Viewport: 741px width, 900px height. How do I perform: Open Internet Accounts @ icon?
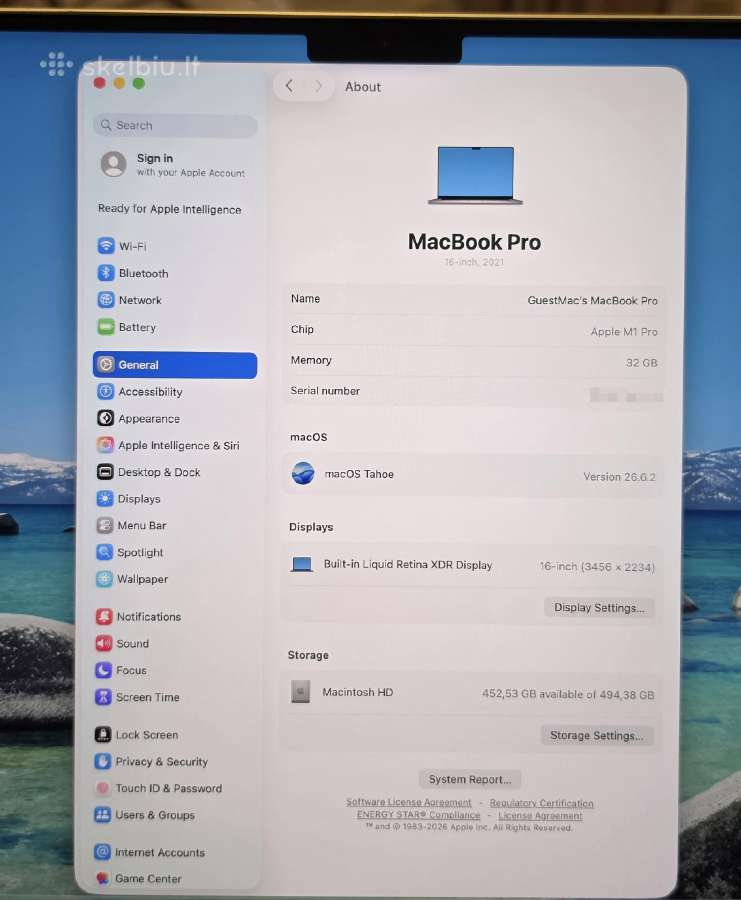tap(102, 852)
